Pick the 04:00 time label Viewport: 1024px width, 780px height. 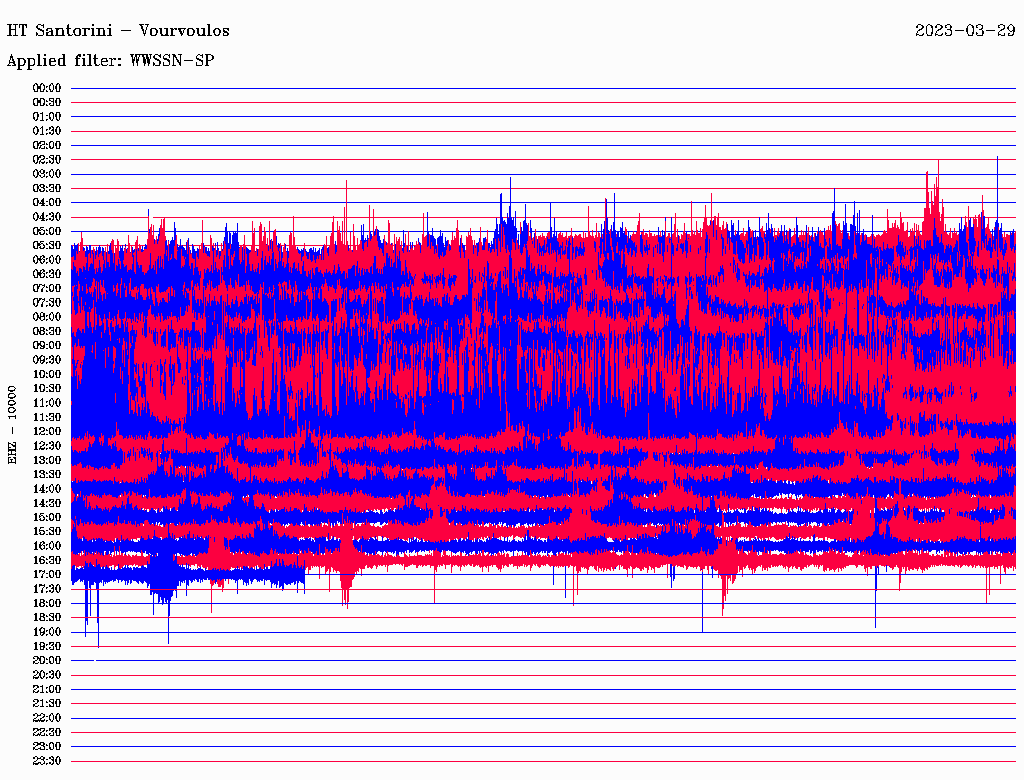coord(47,203)
